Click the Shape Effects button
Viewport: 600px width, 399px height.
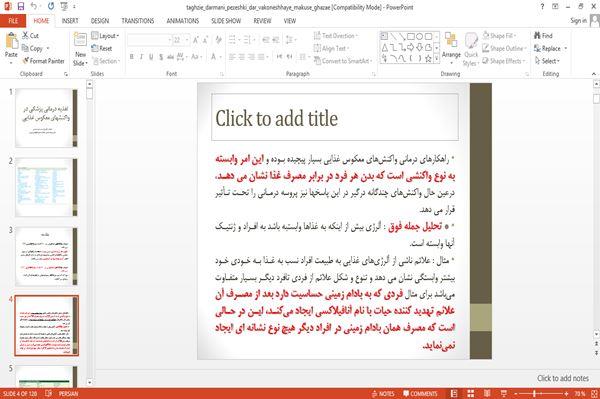(504, 61)
